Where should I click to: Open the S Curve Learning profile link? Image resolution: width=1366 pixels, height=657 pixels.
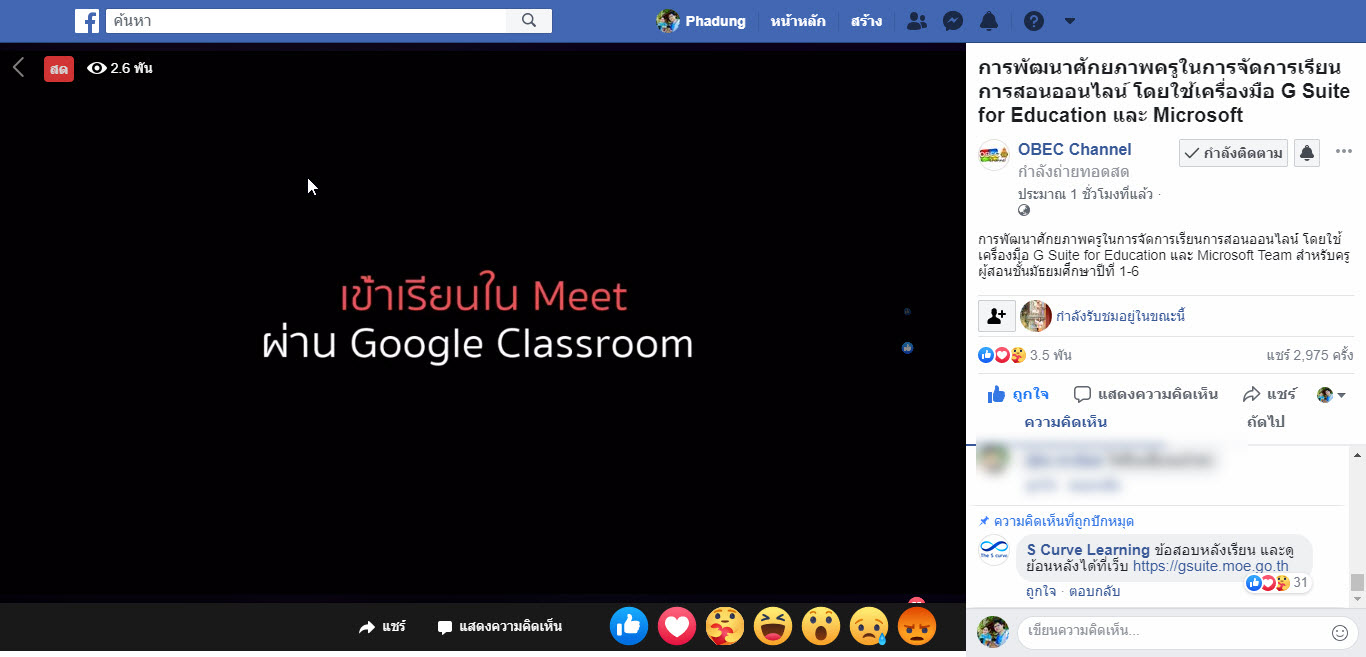(1088, 550)
